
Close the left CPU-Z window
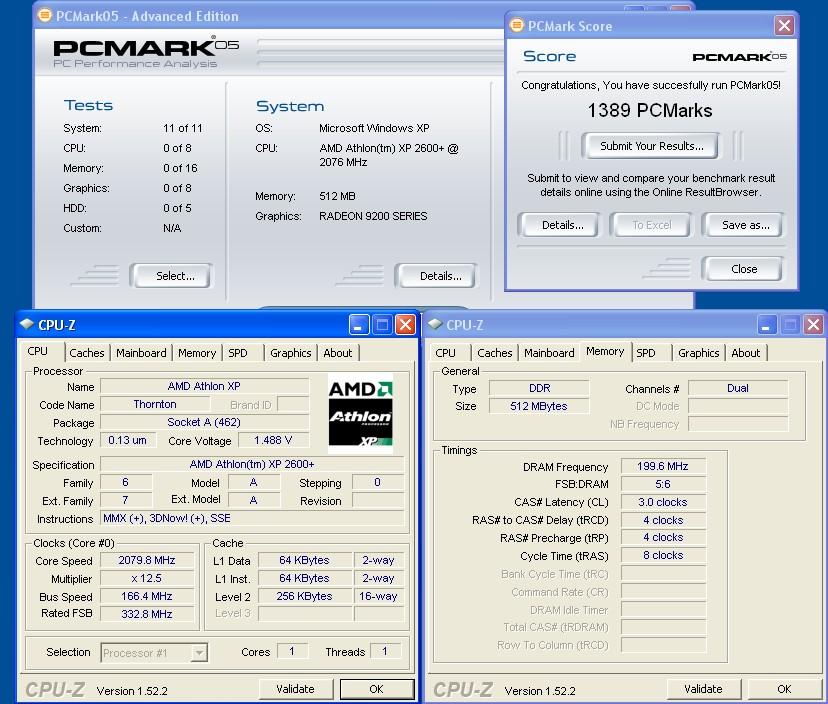point(405,325)
